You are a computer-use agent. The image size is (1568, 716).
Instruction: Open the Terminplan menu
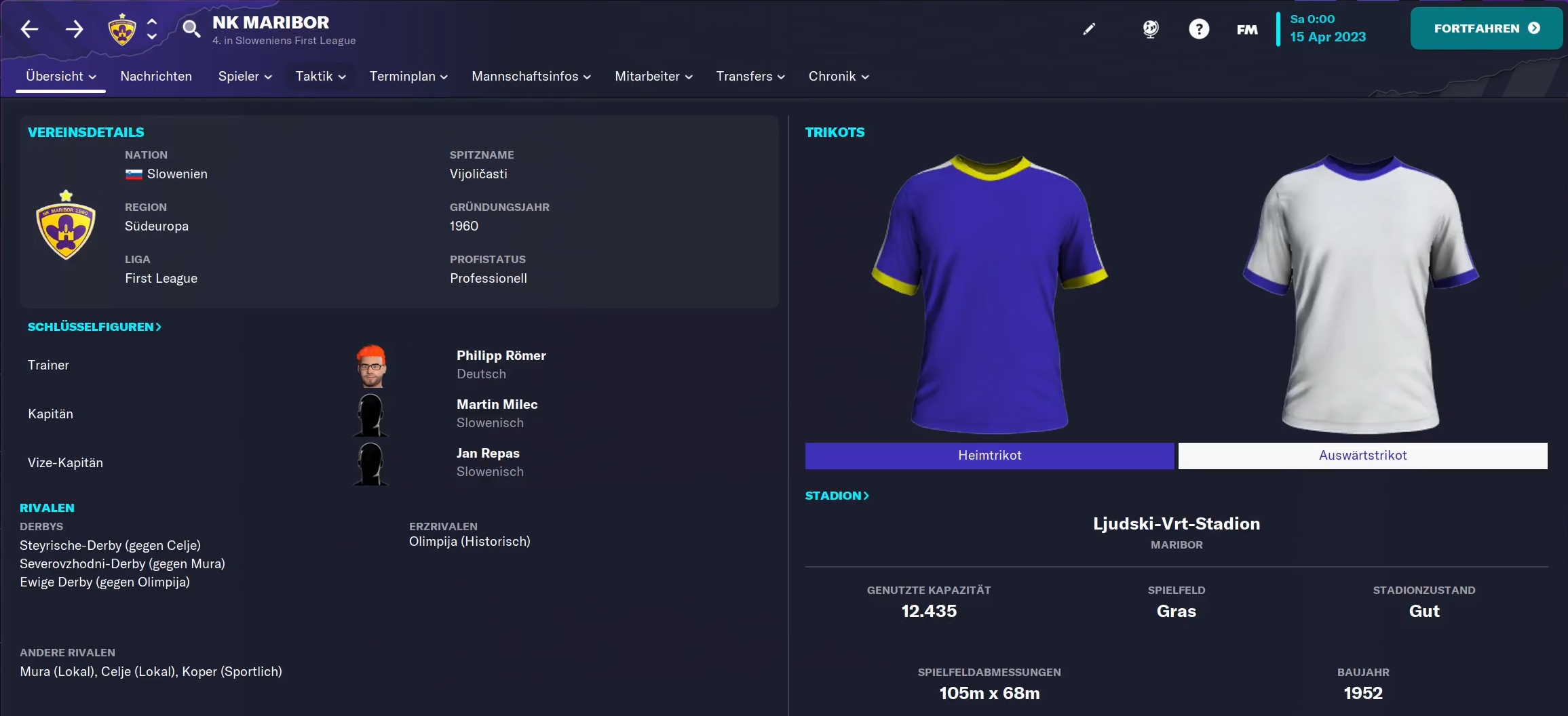(x=408, y=77)
